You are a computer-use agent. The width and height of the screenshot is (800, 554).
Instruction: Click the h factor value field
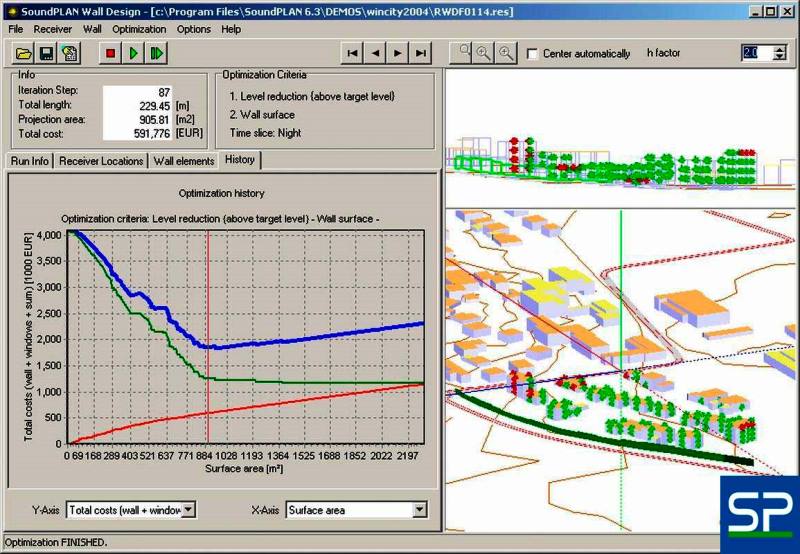pyautogui.click(x=757, y=53)
